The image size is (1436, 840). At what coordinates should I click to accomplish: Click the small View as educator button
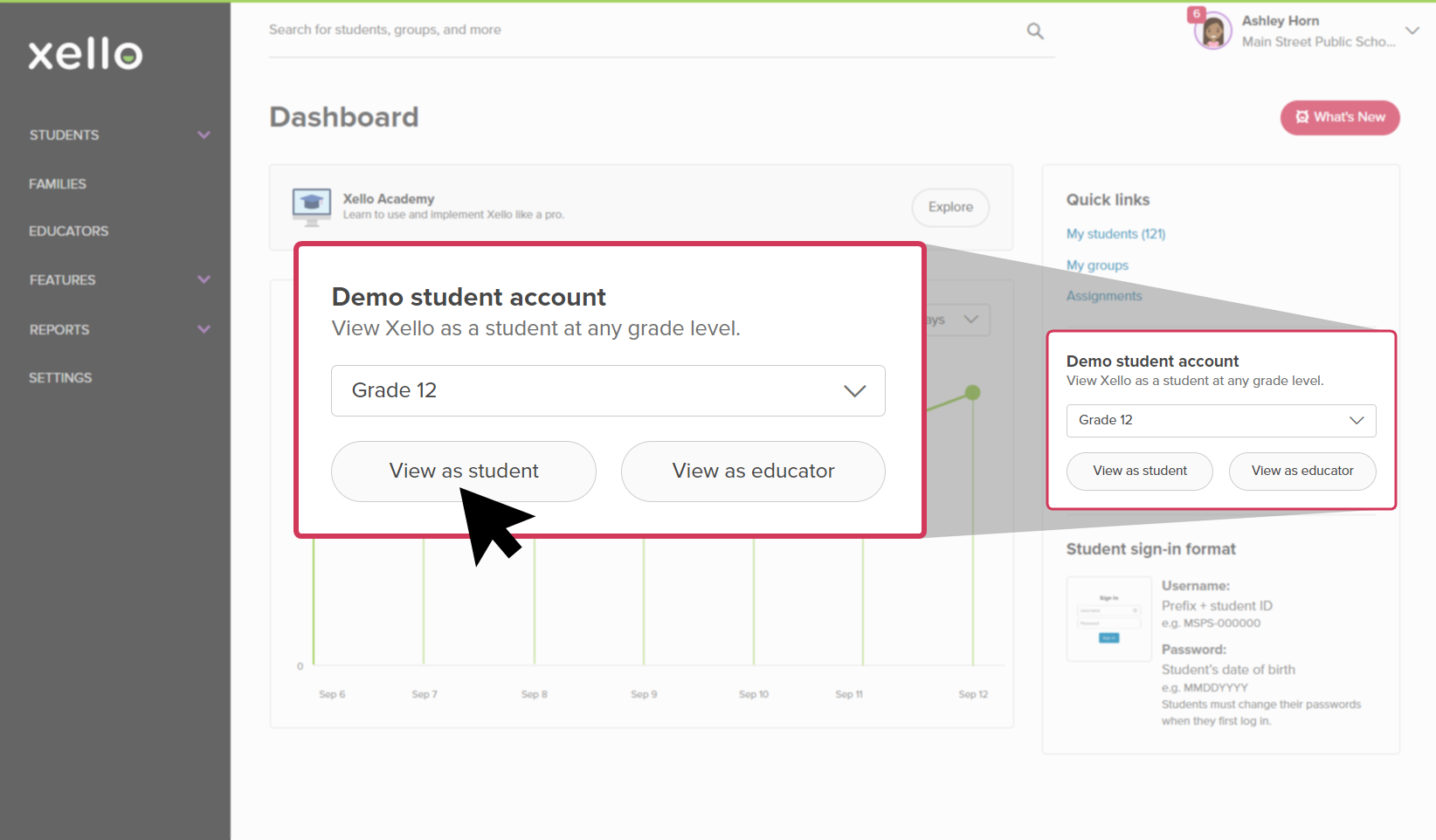pos(1302,472)
